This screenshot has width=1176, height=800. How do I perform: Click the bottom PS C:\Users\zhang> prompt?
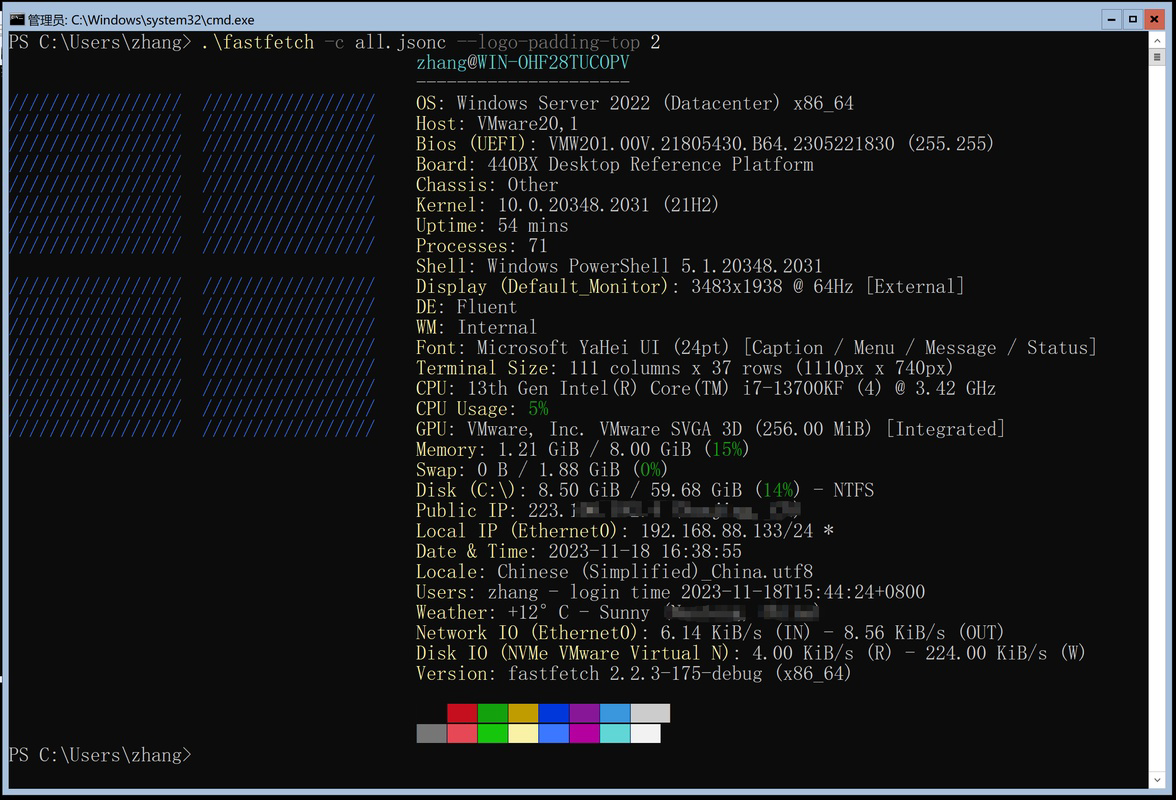100,755
